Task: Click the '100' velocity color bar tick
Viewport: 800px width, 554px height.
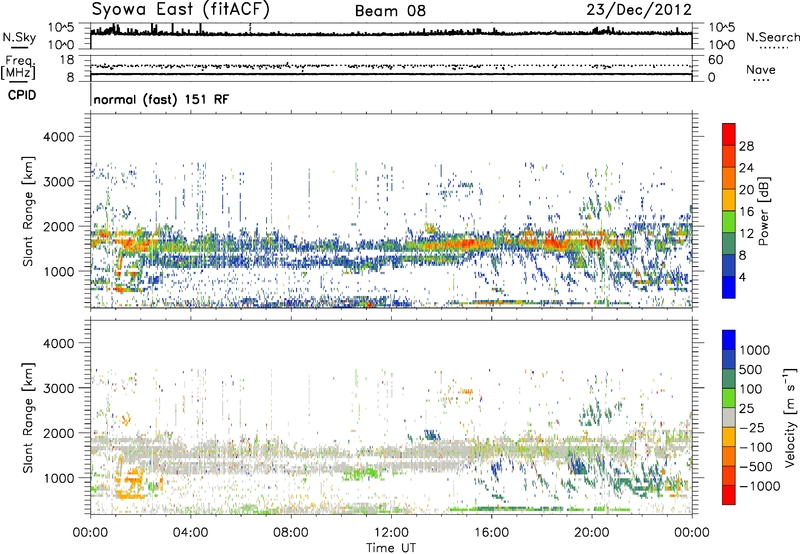Action: [751, 389]
